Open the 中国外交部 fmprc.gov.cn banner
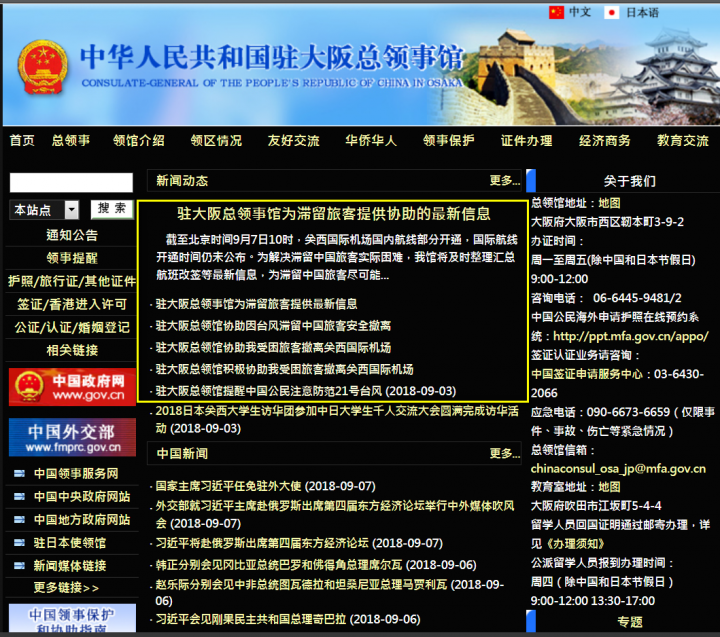 click(x=72, y=437)
